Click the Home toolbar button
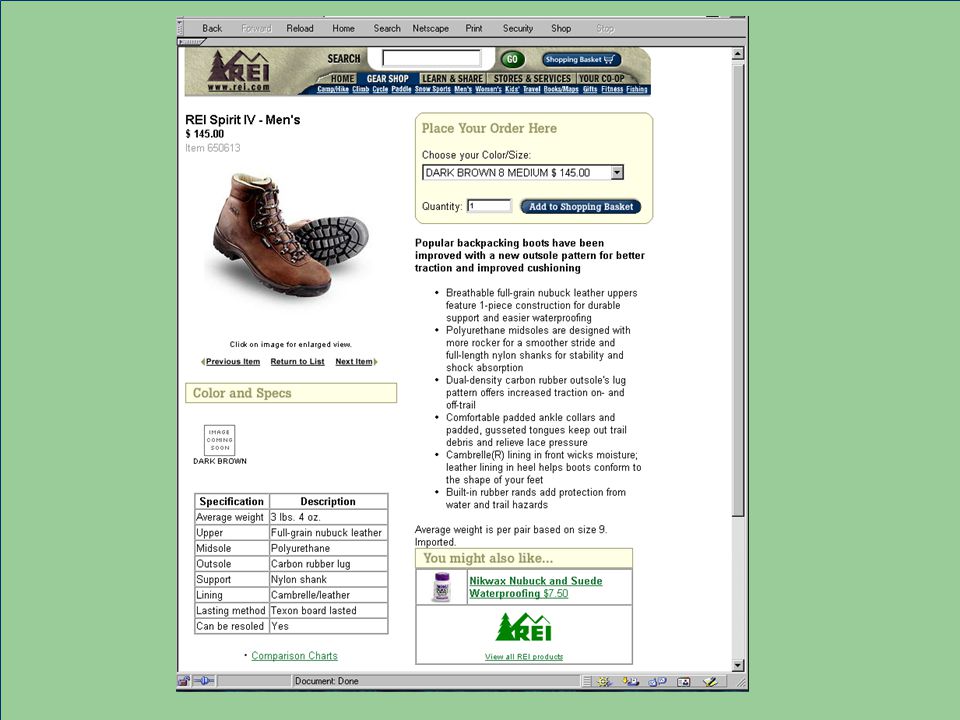The width and height of the screenshot is (960, 720). pyautogui.click(x=343, y=28)
